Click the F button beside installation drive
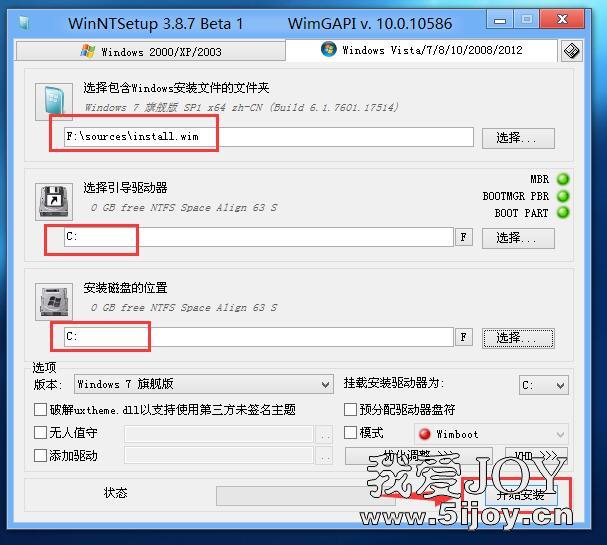The image size is (607, 545). point(464,337)
